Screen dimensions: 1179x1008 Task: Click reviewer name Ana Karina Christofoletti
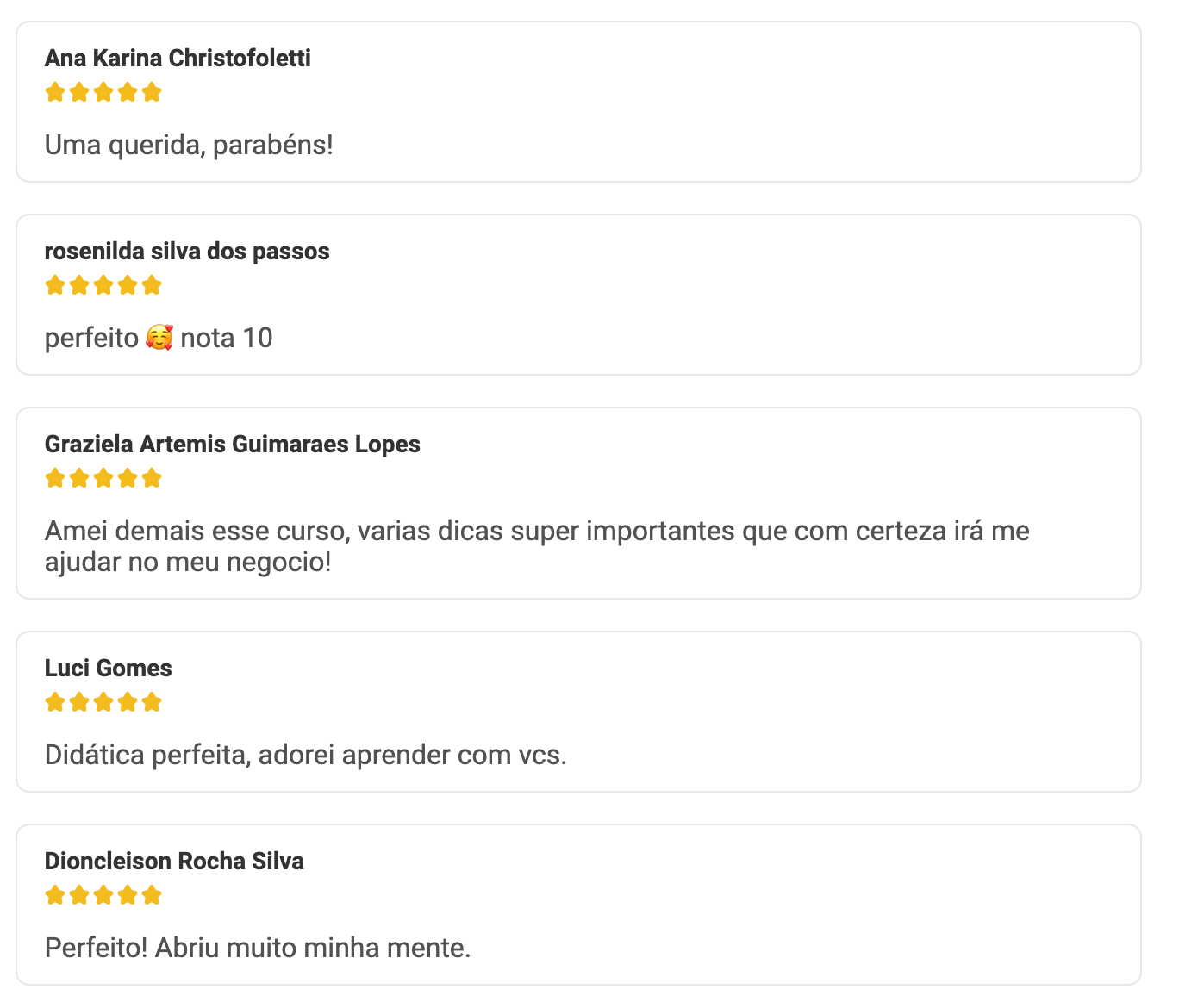pos(178,59)
